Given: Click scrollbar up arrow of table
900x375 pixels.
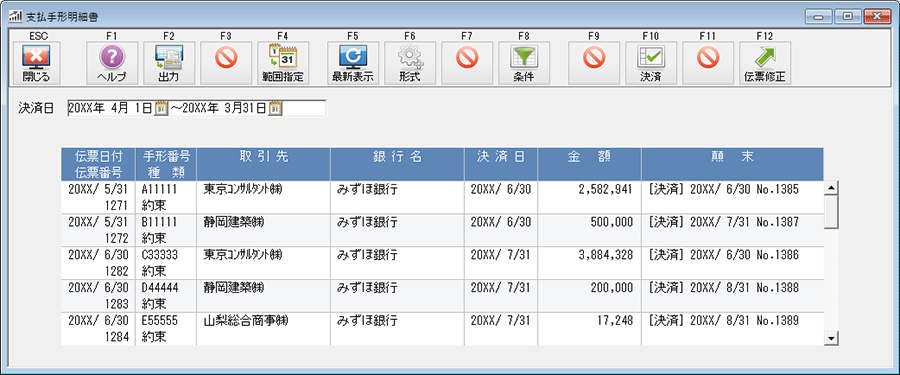Looking at the screenshot, I should pos(831,188).
